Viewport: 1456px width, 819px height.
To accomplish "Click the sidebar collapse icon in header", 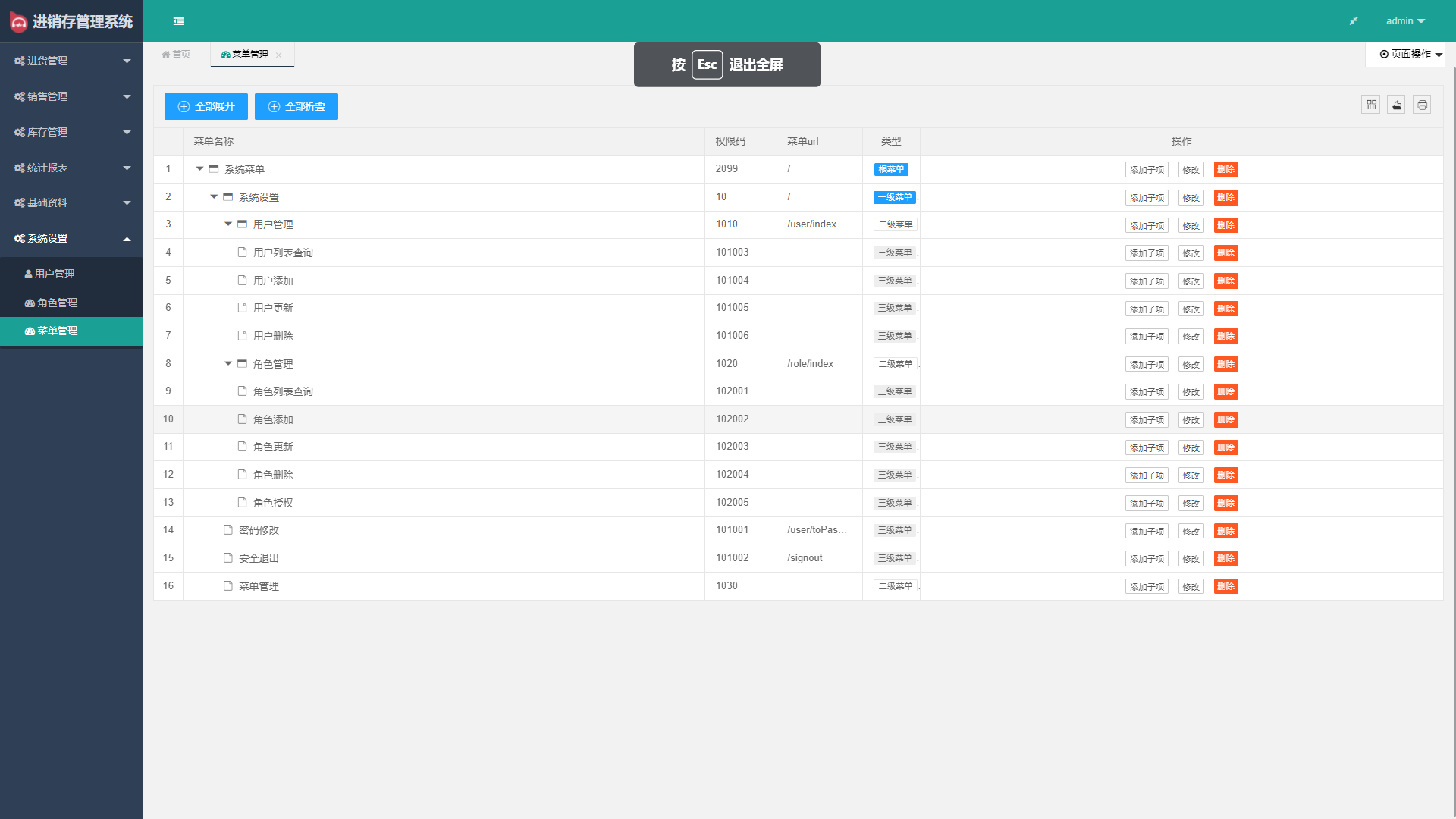I will tap(178, 21).
